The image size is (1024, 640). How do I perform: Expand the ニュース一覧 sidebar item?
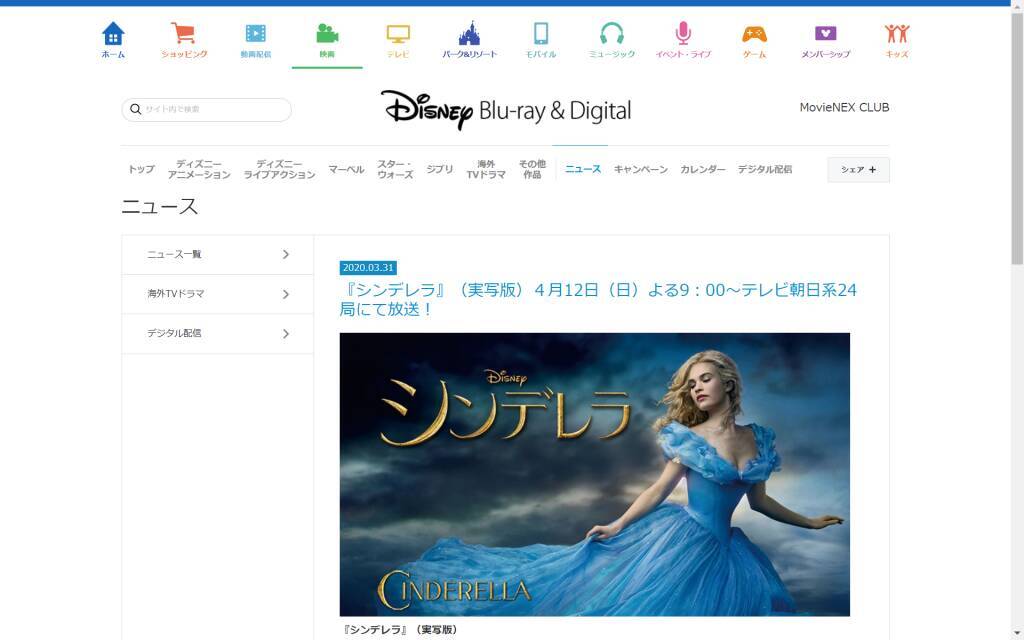(217, 255)
